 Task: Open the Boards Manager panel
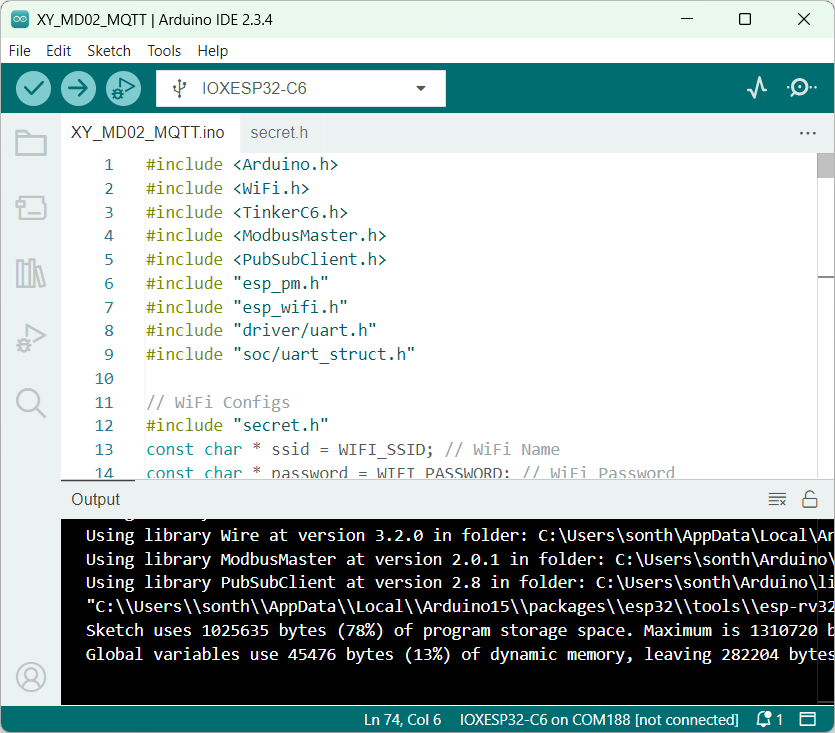31,208
